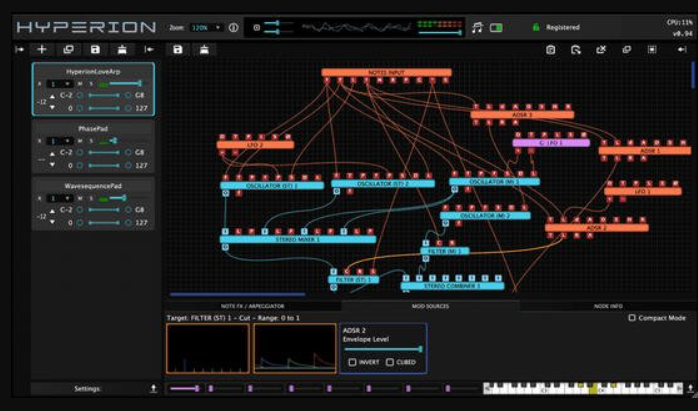Screen dimensions: 698x411
Task: Check the CUBED box for ADSR 2
Action: (390, 362)
